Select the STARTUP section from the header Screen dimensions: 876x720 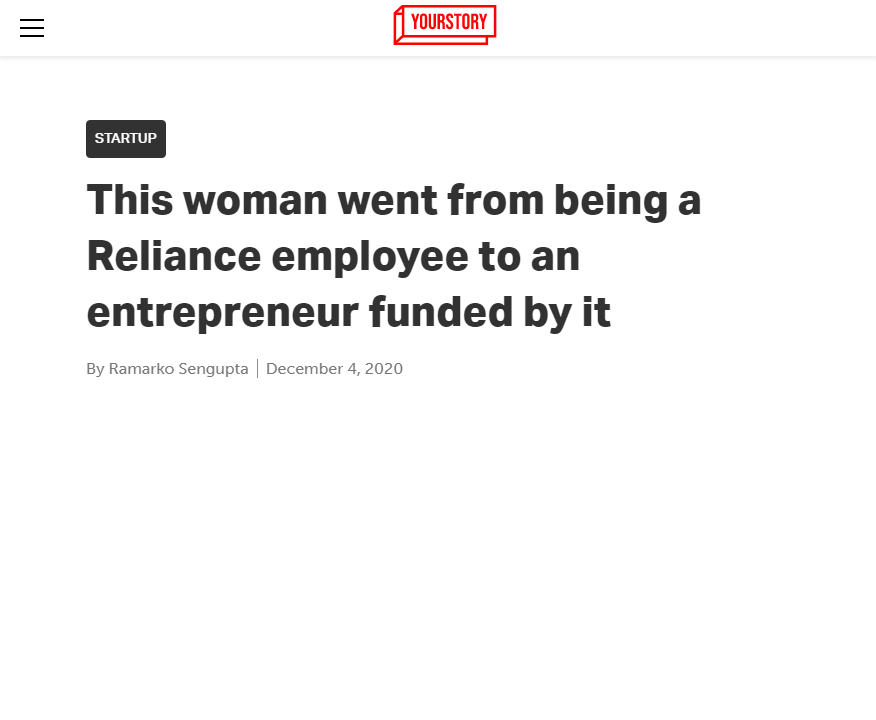[x=125, y=139]
